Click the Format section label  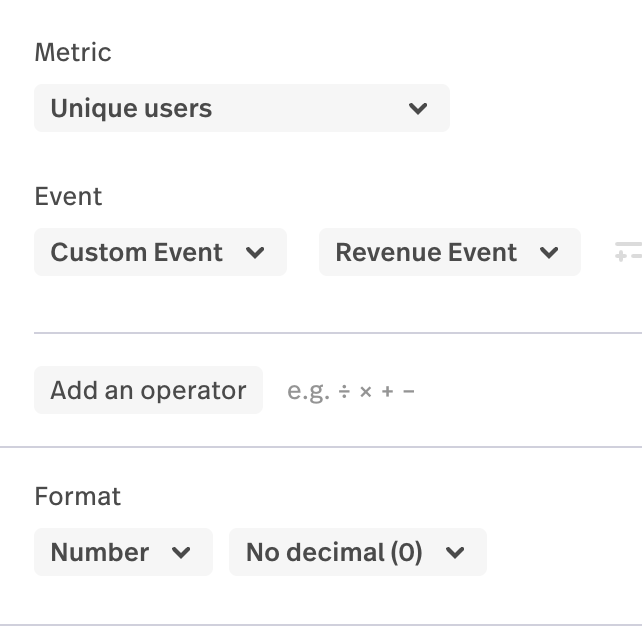pyautogui.click(x=77, y=496)
